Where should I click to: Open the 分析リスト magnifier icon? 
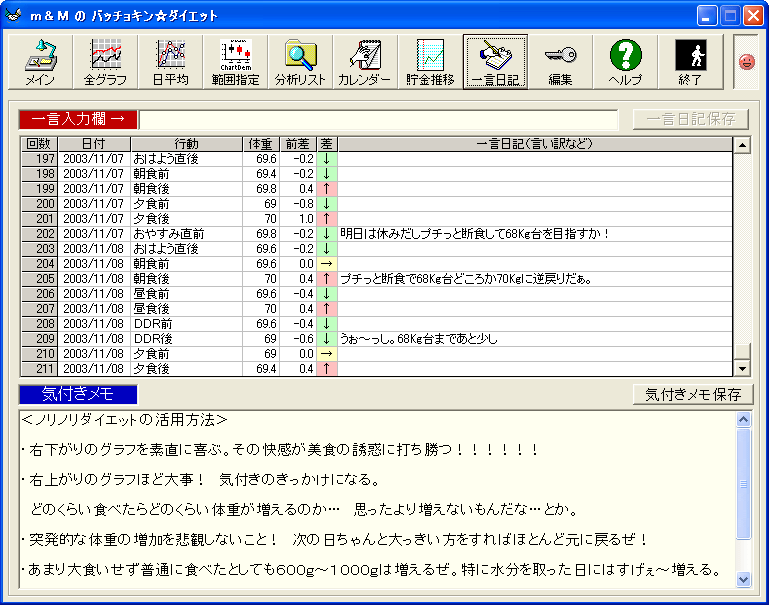pos(300,62)
